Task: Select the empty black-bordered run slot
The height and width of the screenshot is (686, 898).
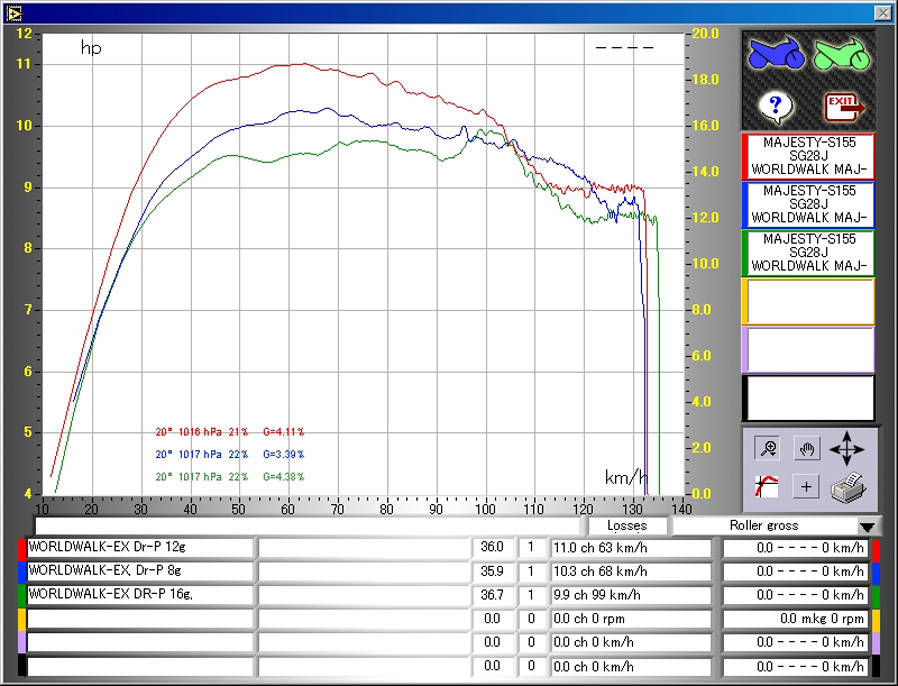Action: tap(809, 398)
